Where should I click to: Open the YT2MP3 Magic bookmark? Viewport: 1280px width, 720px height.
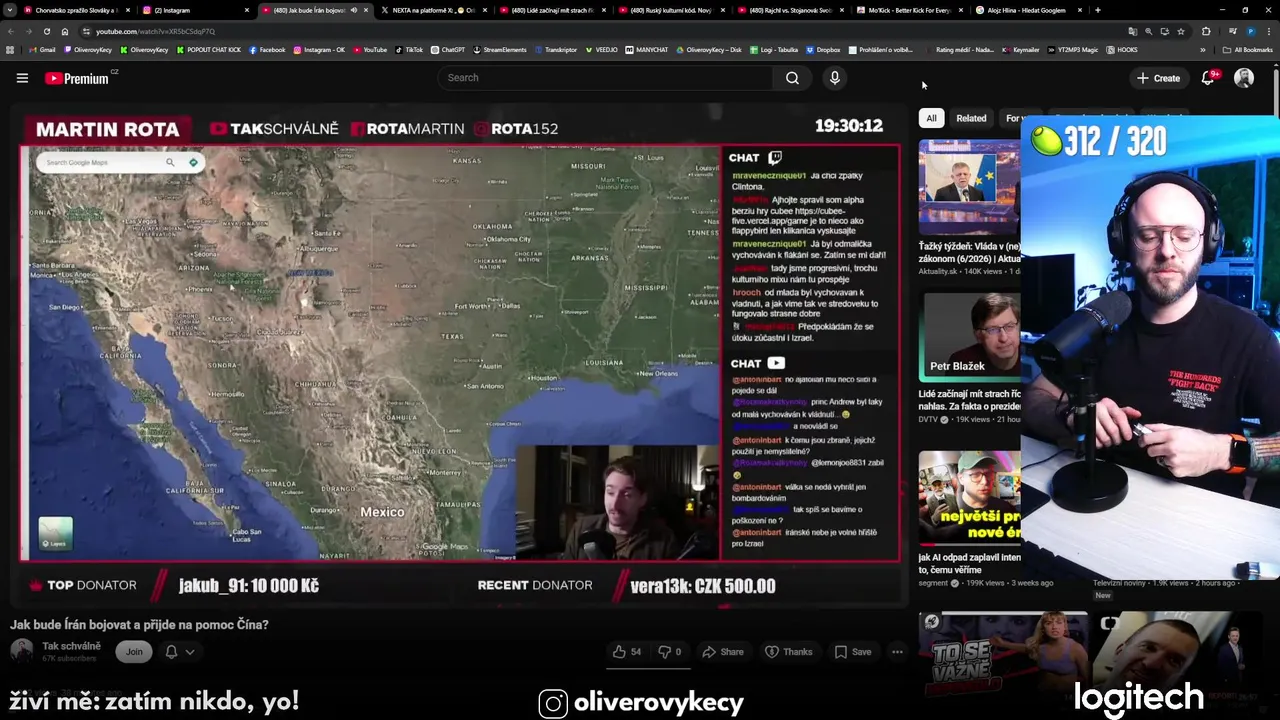point(1073,49)
